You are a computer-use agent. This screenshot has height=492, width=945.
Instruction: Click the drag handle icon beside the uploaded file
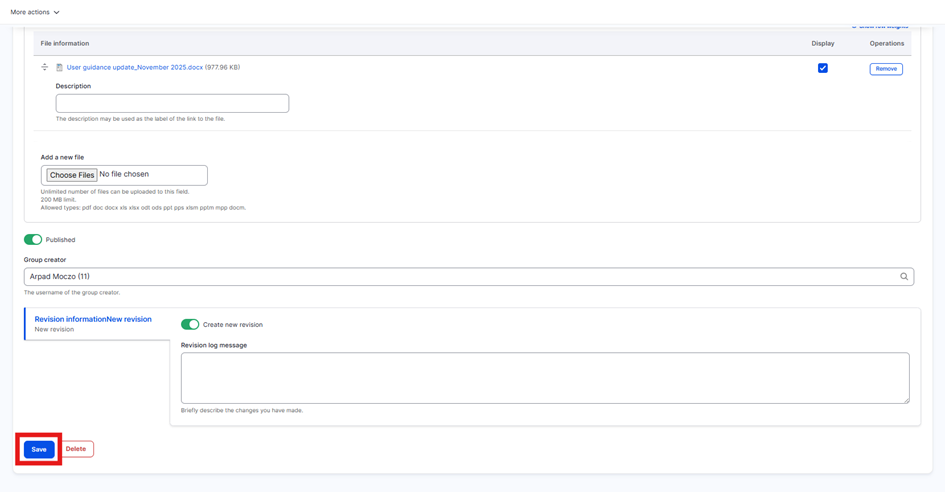coord(44,68)
